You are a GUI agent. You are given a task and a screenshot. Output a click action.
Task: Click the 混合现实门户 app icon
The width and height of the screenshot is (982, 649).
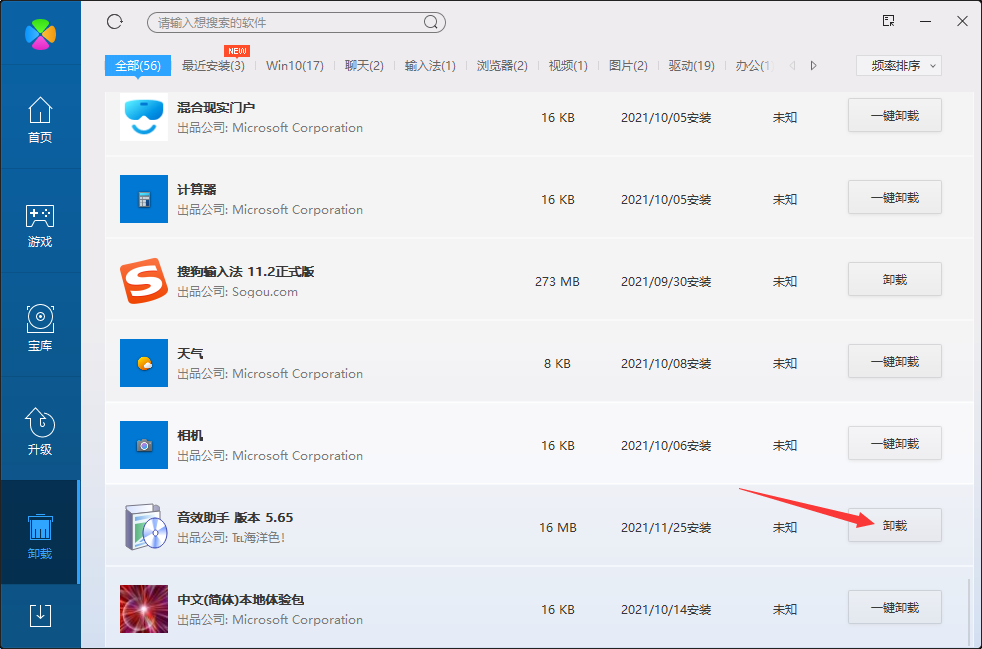tap(144, 117)
